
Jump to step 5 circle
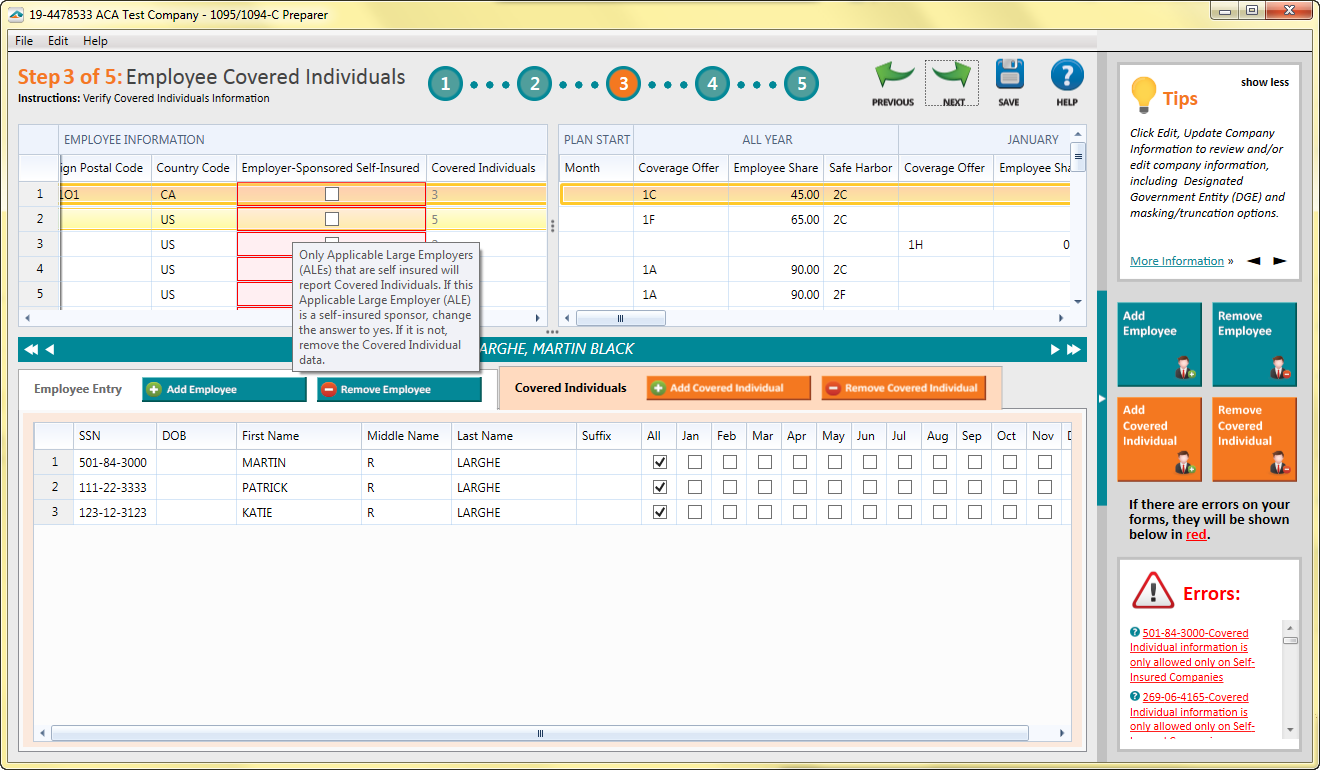click(801, 84)
